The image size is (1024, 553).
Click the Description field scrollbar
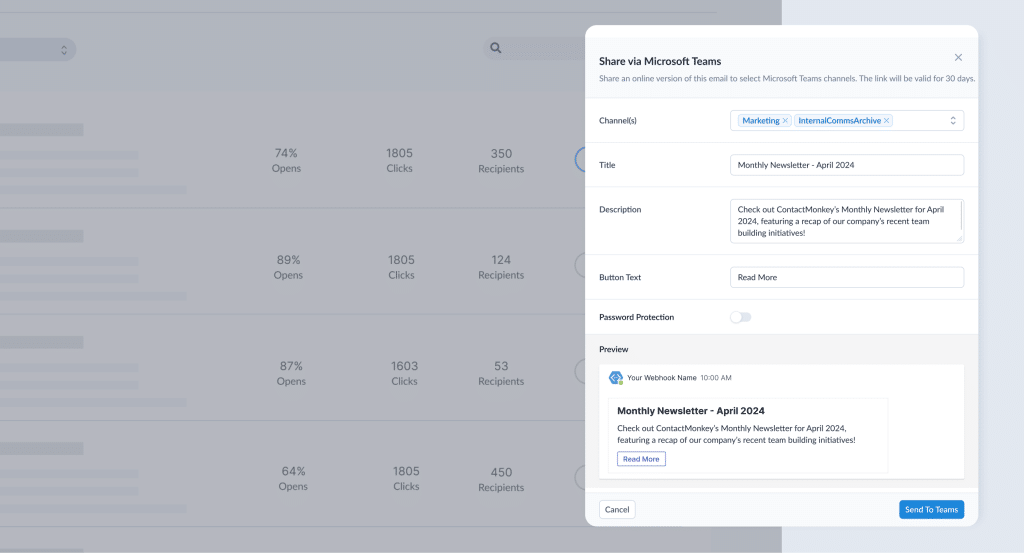[x=961, y=215]
